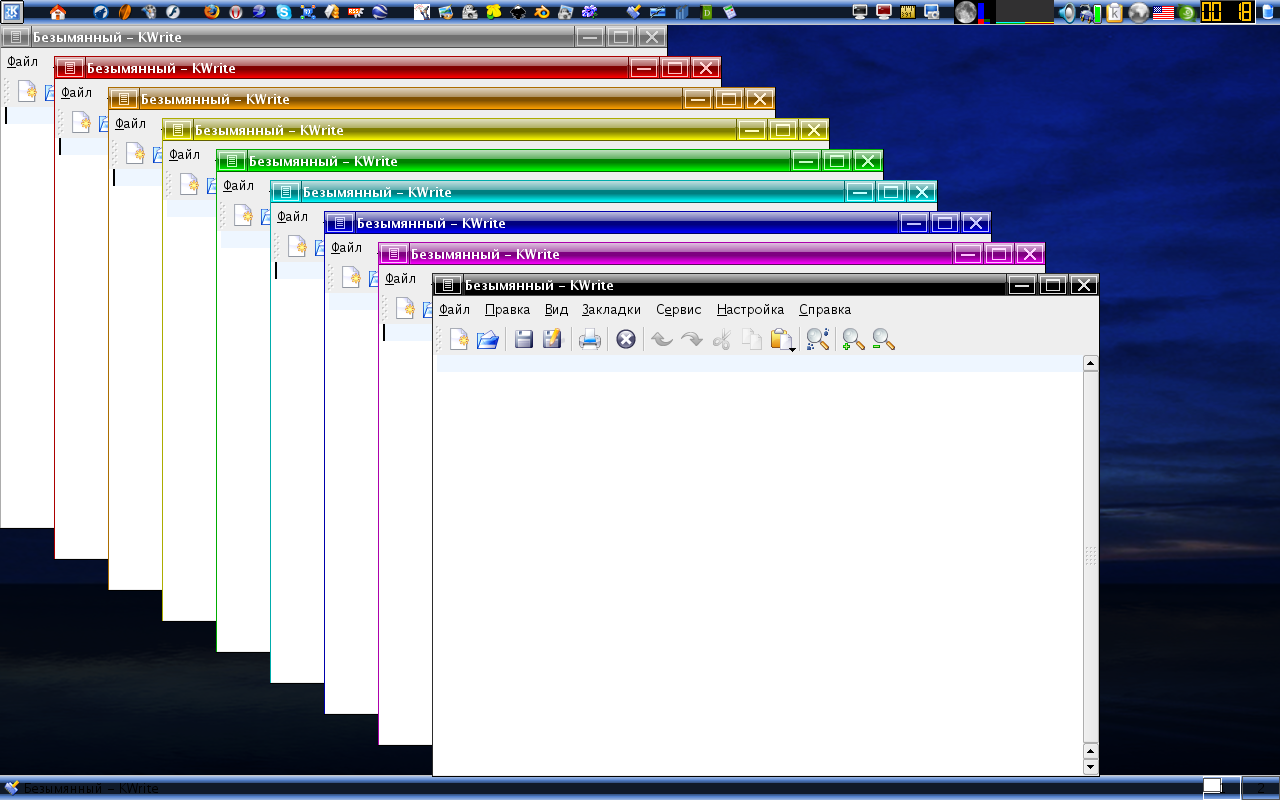The height and width of the screenshot is (800, 1280).
Task: Click the Redo arrow icon
Action: tap(691, 340)
